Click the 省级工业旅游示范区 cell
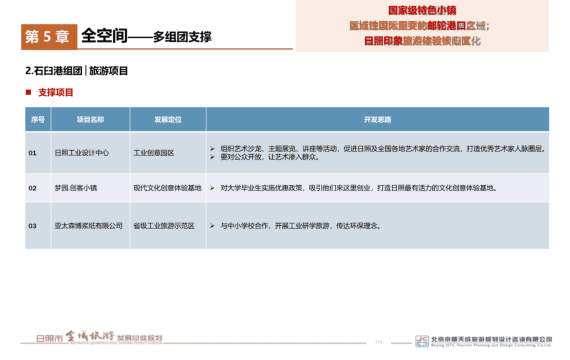This screenshot has height=360, width=570. pos(168,226)
